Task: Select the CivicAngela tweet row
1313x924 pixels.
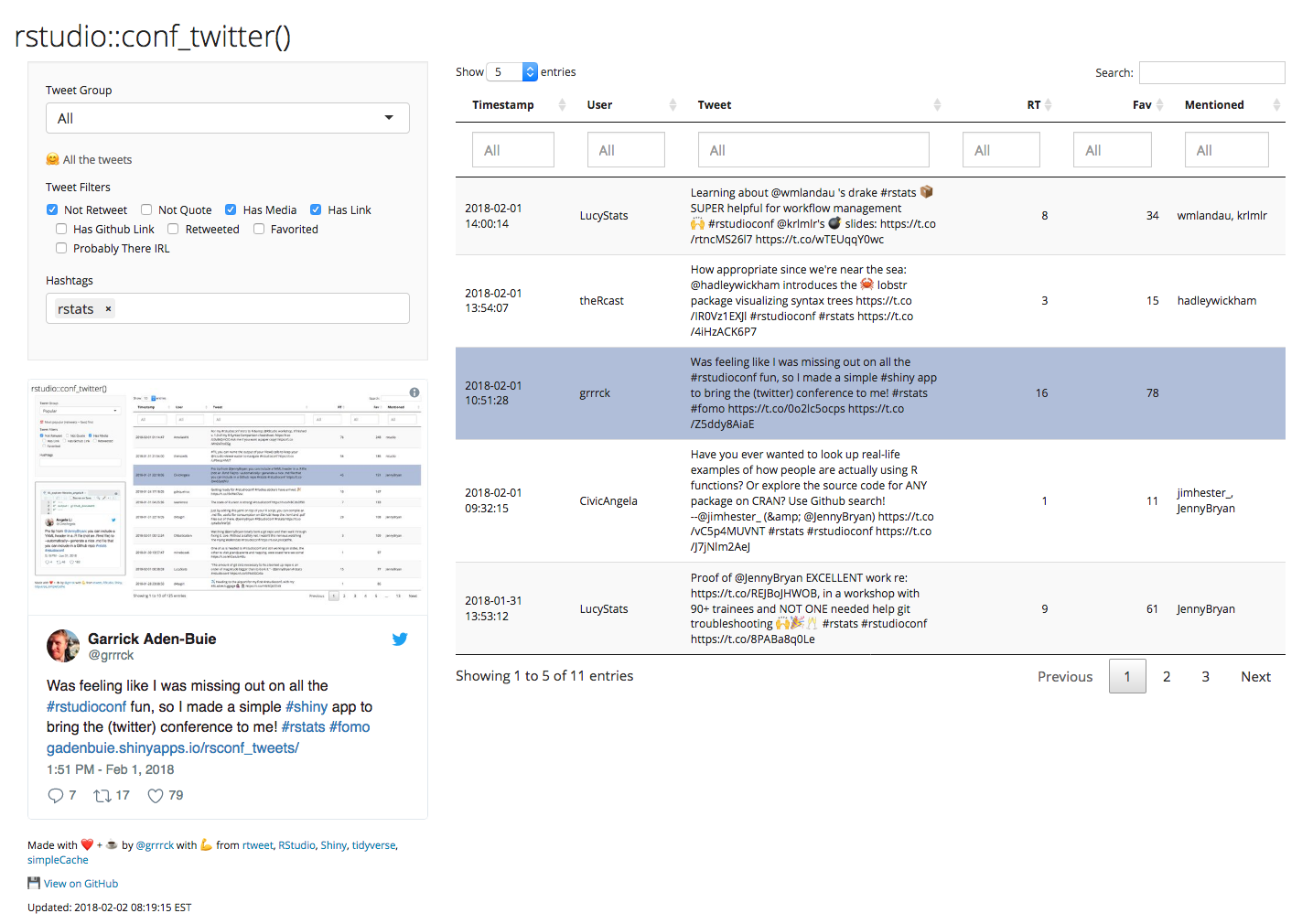Action: tap(870, 501)
